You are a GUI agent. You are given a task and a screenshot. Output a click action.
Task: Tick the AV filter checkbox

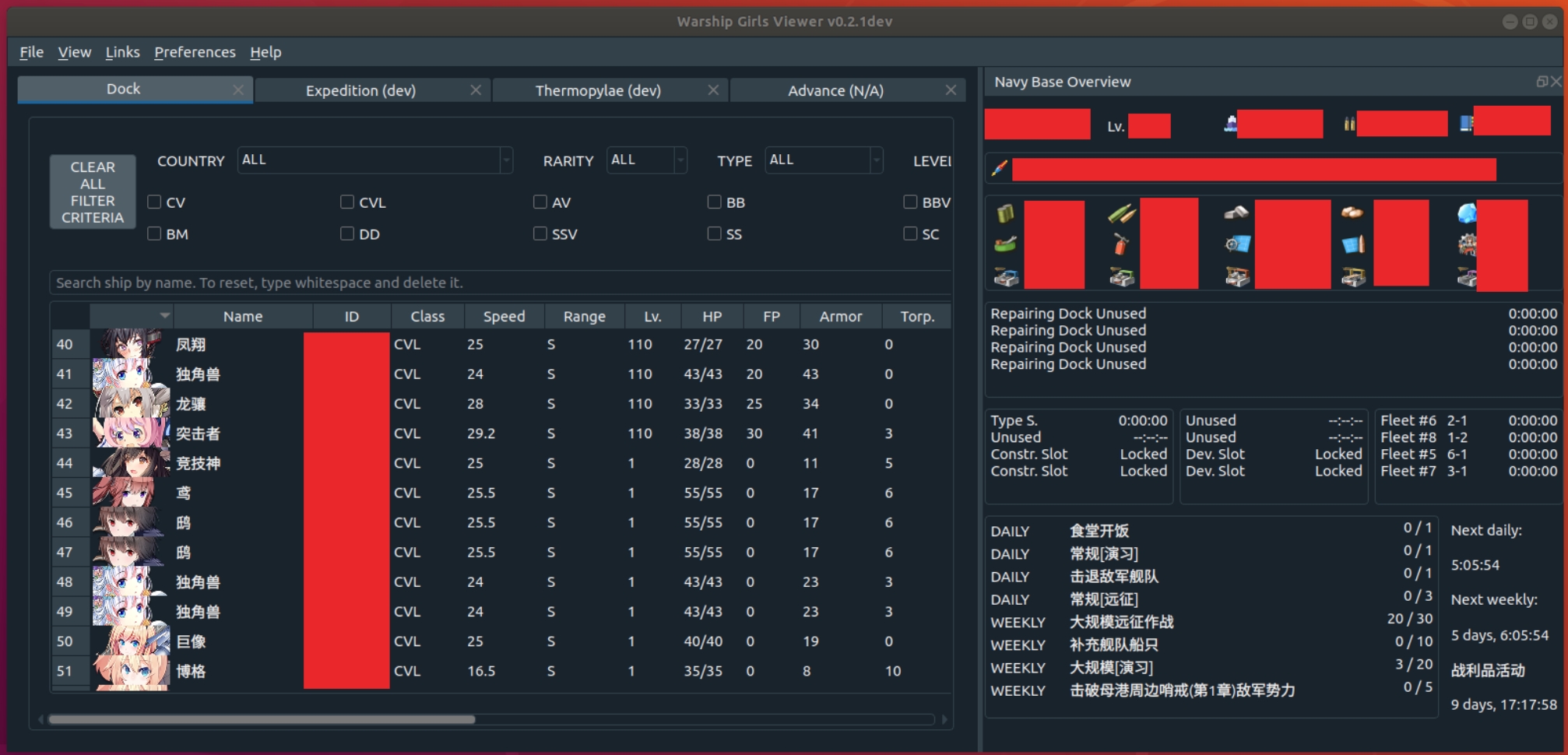540,202
